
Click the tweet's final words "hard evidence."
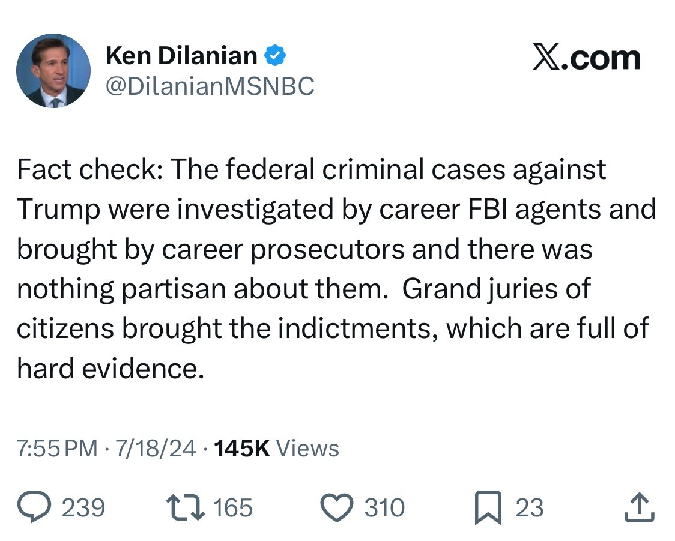click(x=110, y=369)
